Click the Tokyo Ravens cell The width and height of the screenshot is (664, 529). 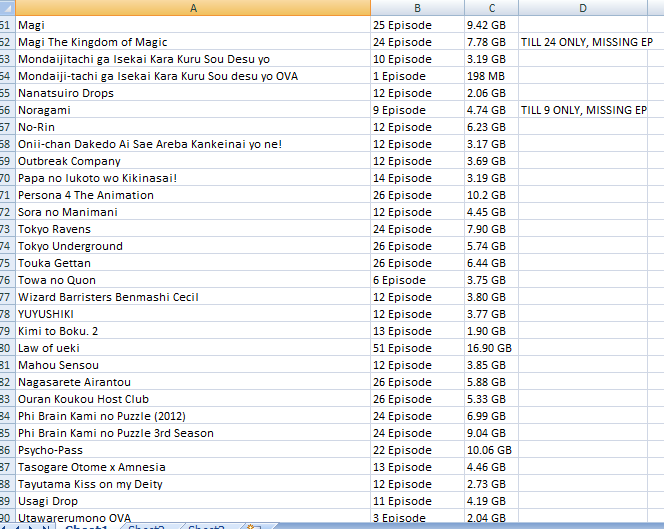[193, 229]
